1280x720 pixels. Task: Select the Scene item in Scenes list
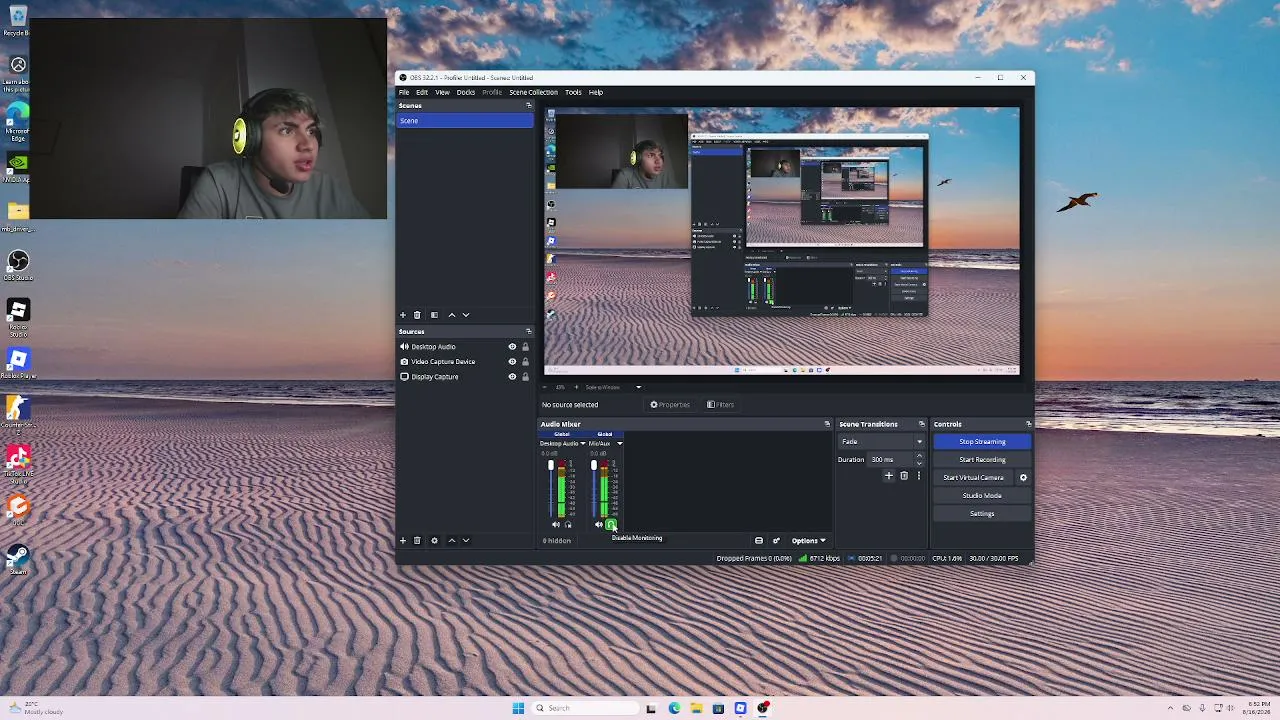[465, 121]
